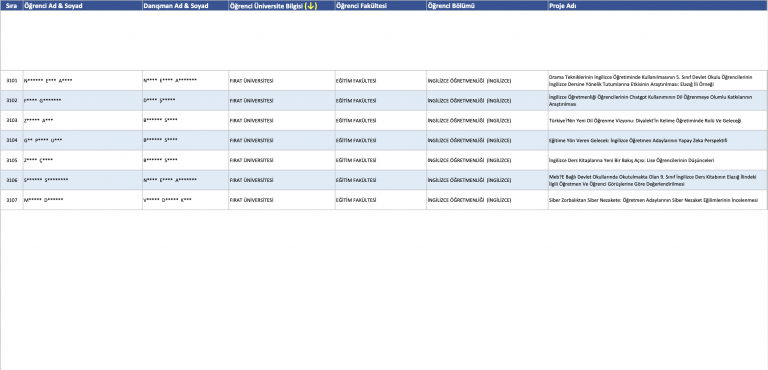Click the Drama Tekniklerinin project cell

pyautogui.click(x=658, y=80)
